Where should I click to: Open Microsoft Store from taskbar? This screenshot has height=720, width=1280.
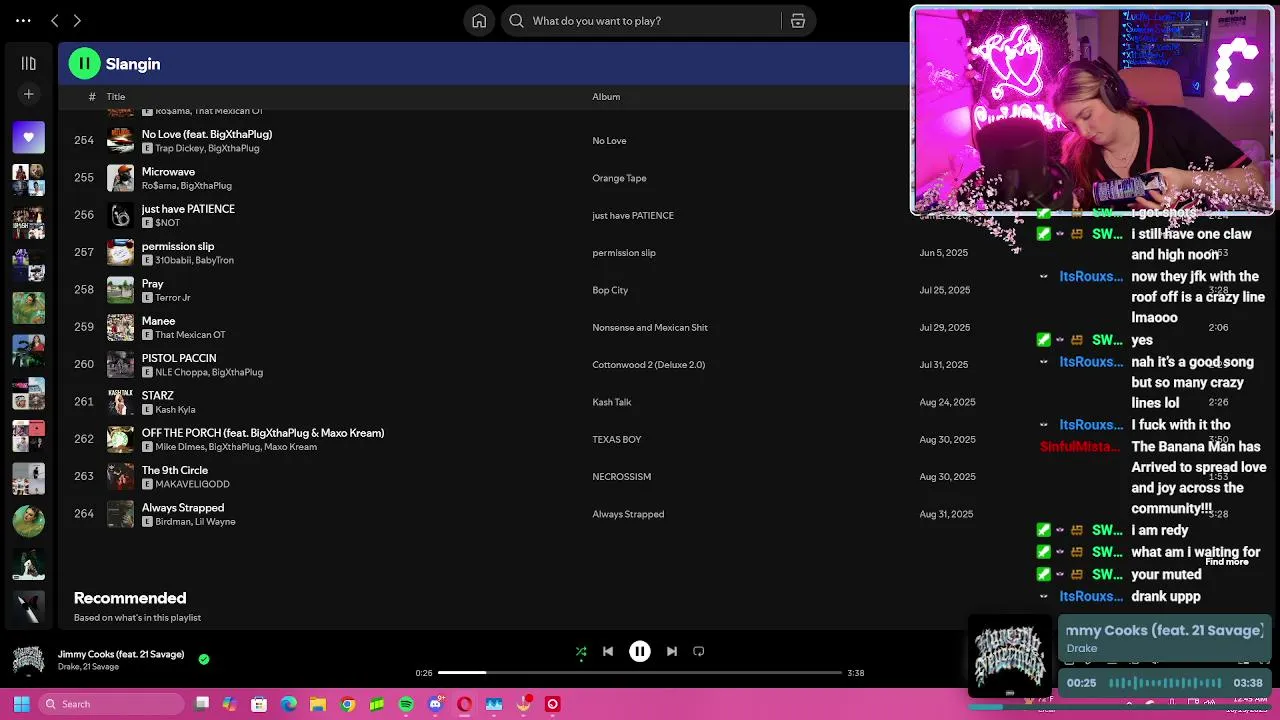pyautogui.click(x=259, y=704)
